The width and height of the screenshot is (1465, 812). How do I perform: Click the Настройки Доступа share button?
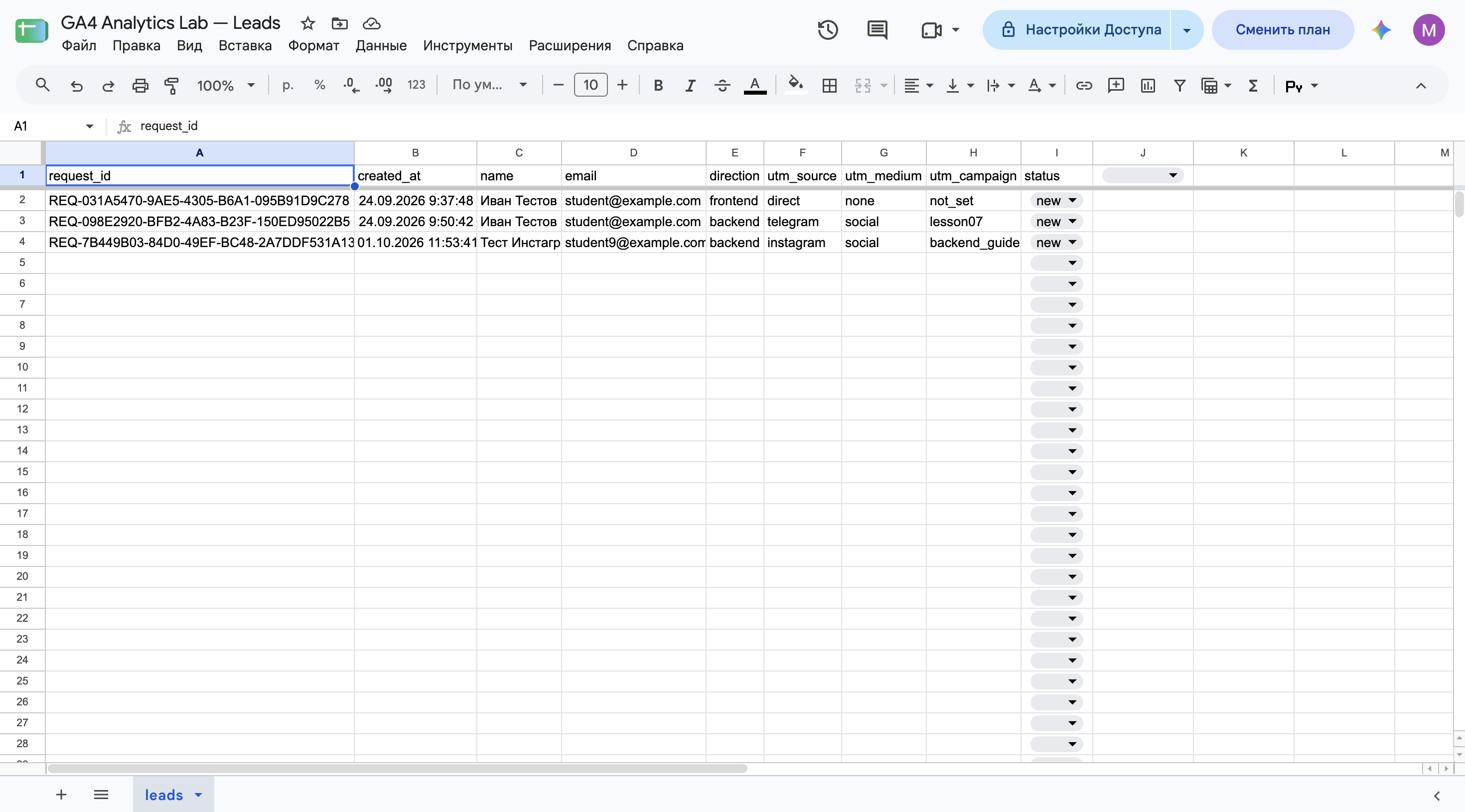(x=1076, y=29)
